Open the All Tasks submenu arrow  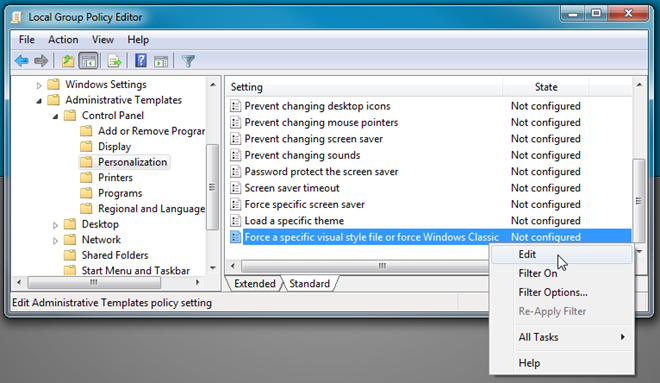(x=623, y=337)
